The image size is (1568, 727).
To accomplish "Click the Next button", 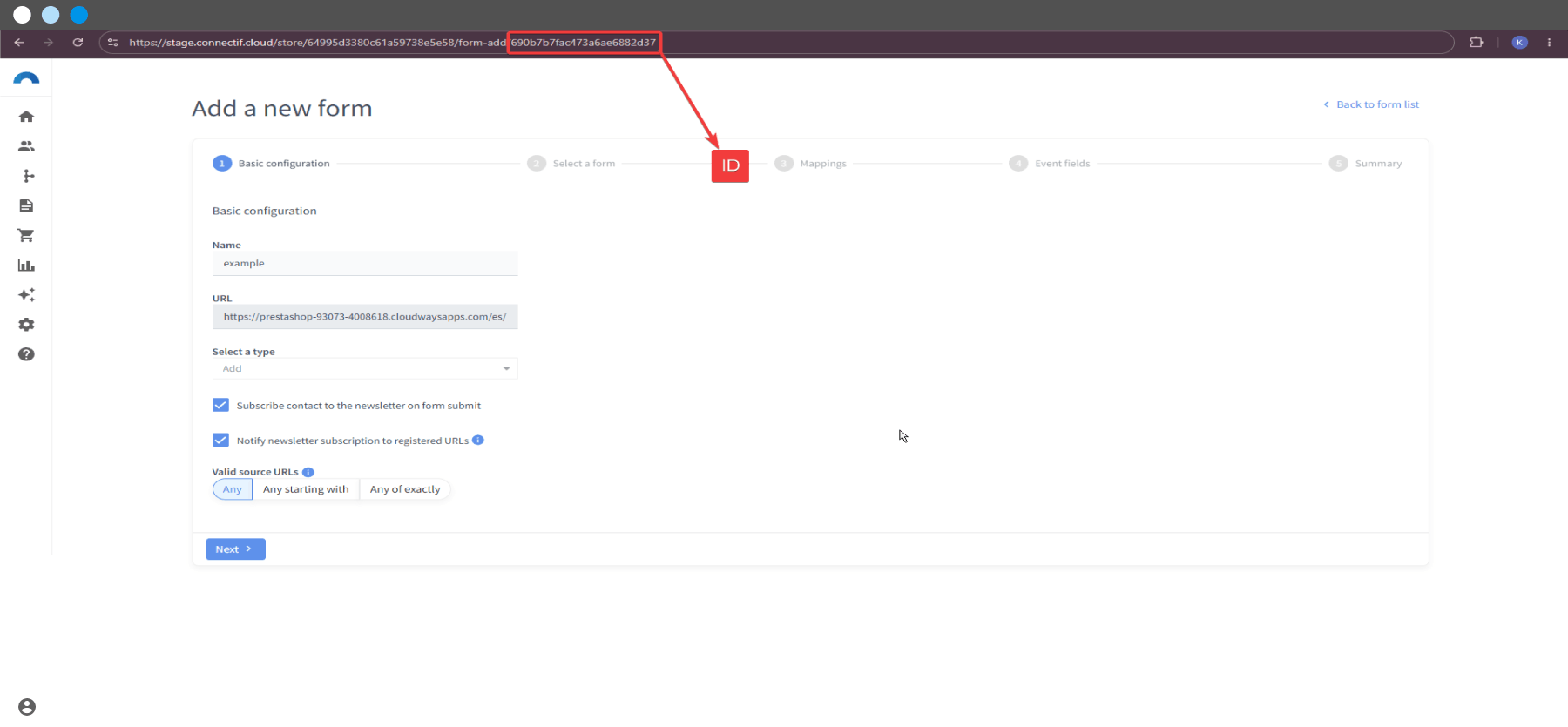I will [x=235, y=549].
